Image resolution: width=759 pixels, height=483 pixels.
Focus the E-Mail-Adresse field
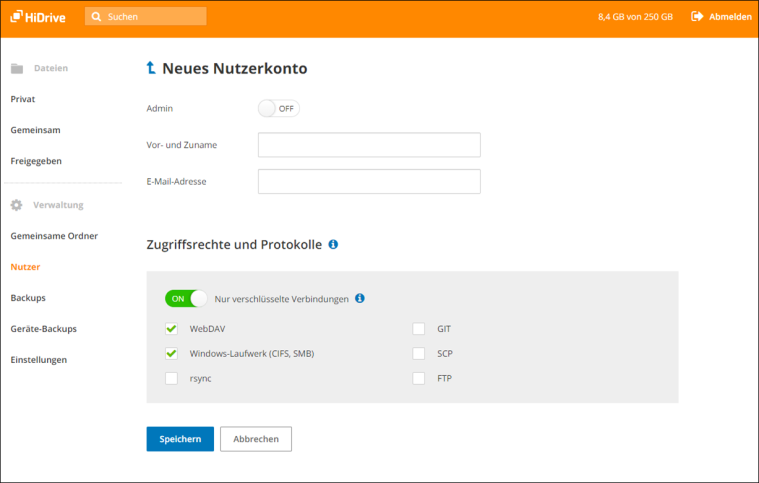click(x=369, y=181)
